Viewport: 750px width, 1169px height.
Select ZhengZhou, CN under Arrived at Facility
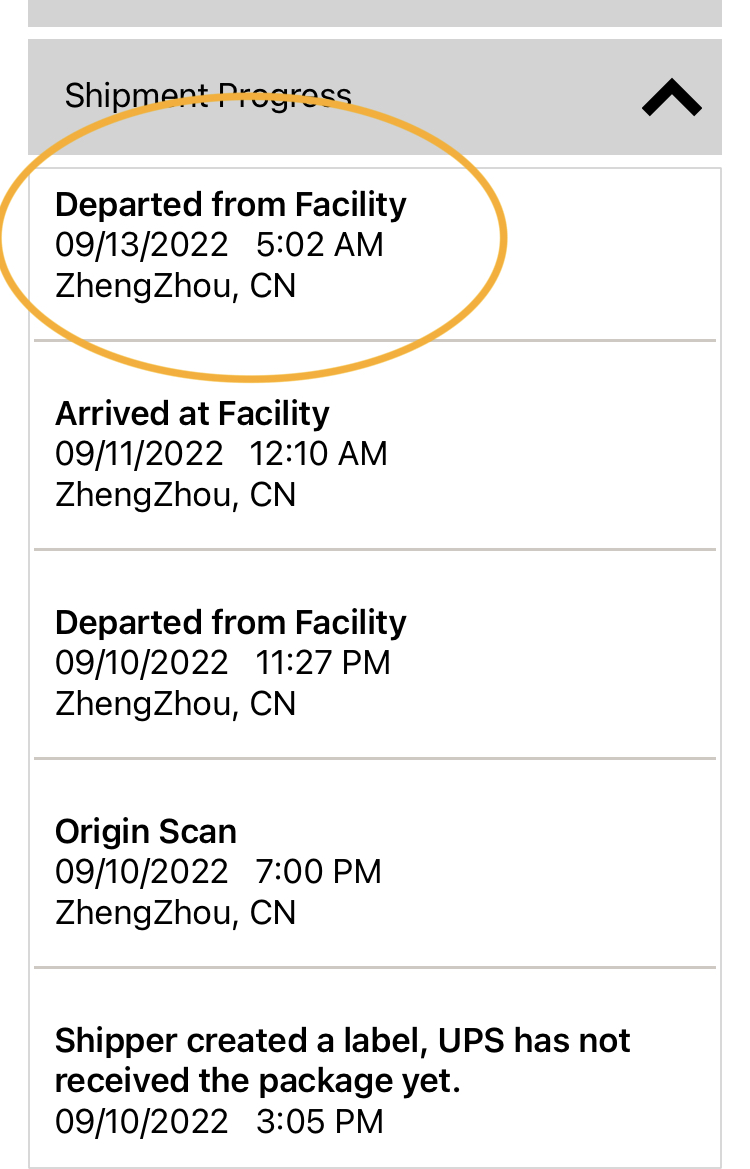(x=175, y=495)
